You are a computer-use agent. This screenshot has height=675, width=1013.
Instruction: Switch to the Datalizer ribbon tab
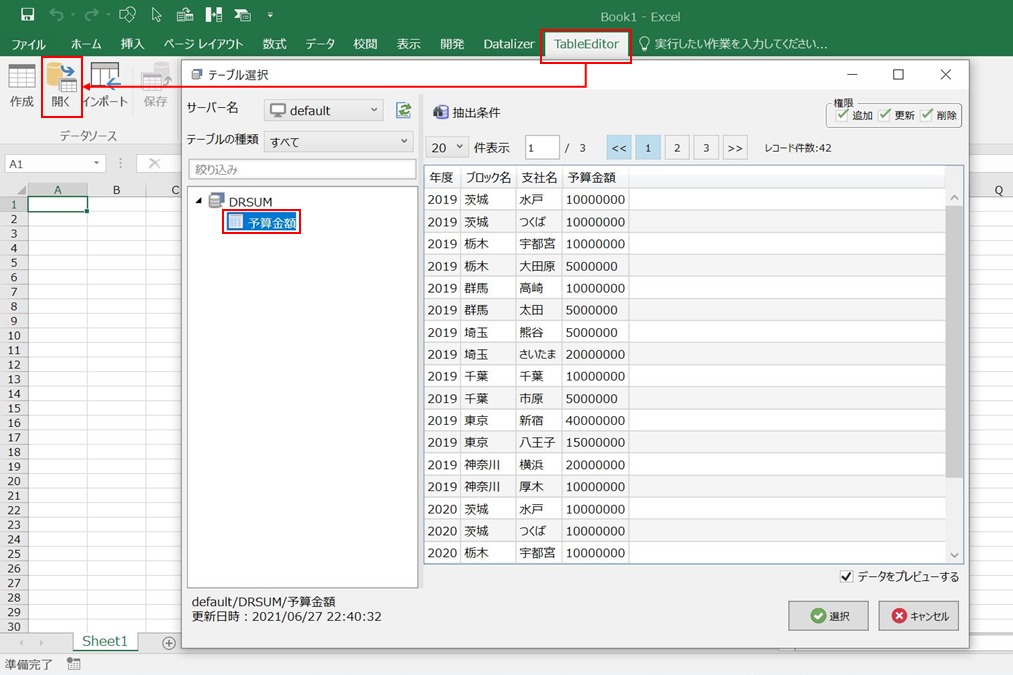(x=509, y=44)
